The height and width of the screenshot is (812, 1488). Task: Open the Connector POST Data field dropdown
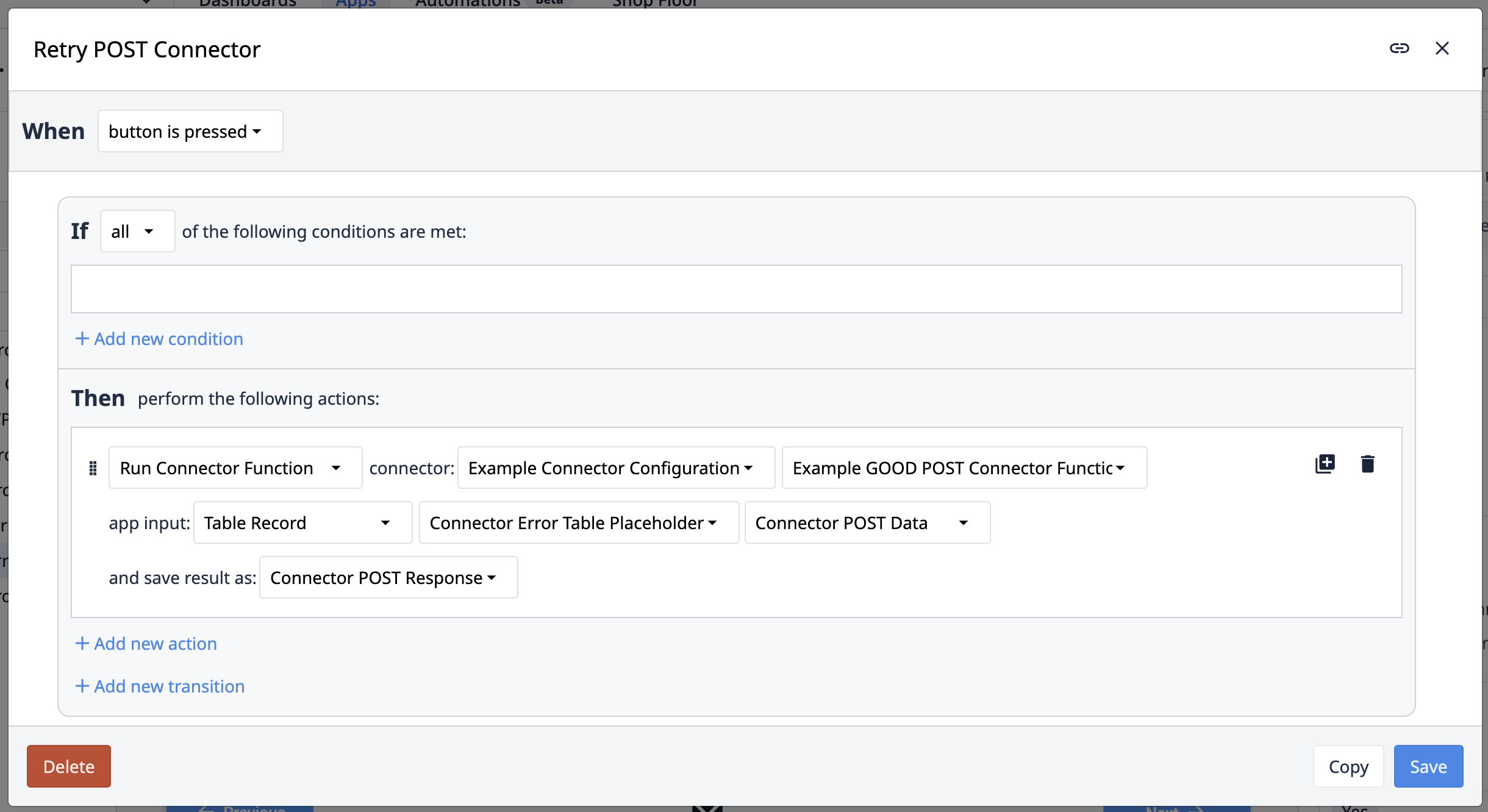pos(867,522)
